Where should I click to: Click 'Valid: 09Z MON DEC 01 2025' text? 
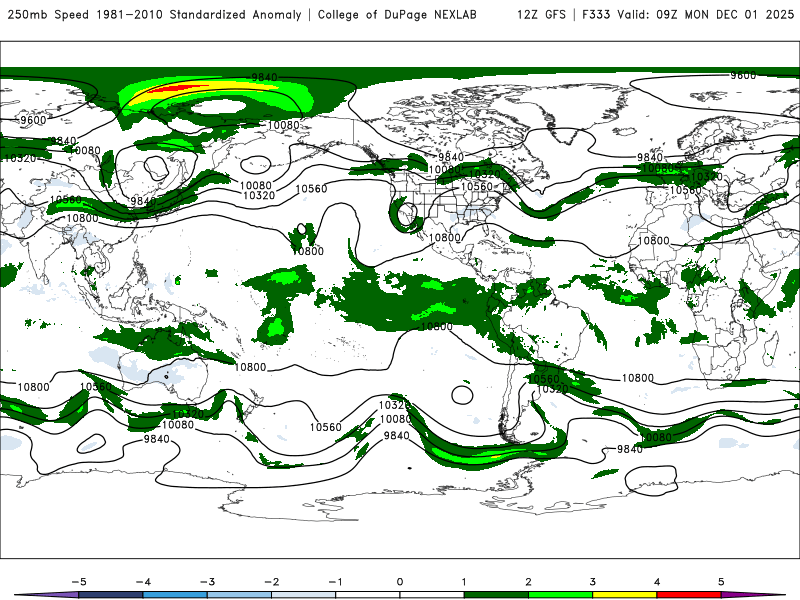click(705, 14)
